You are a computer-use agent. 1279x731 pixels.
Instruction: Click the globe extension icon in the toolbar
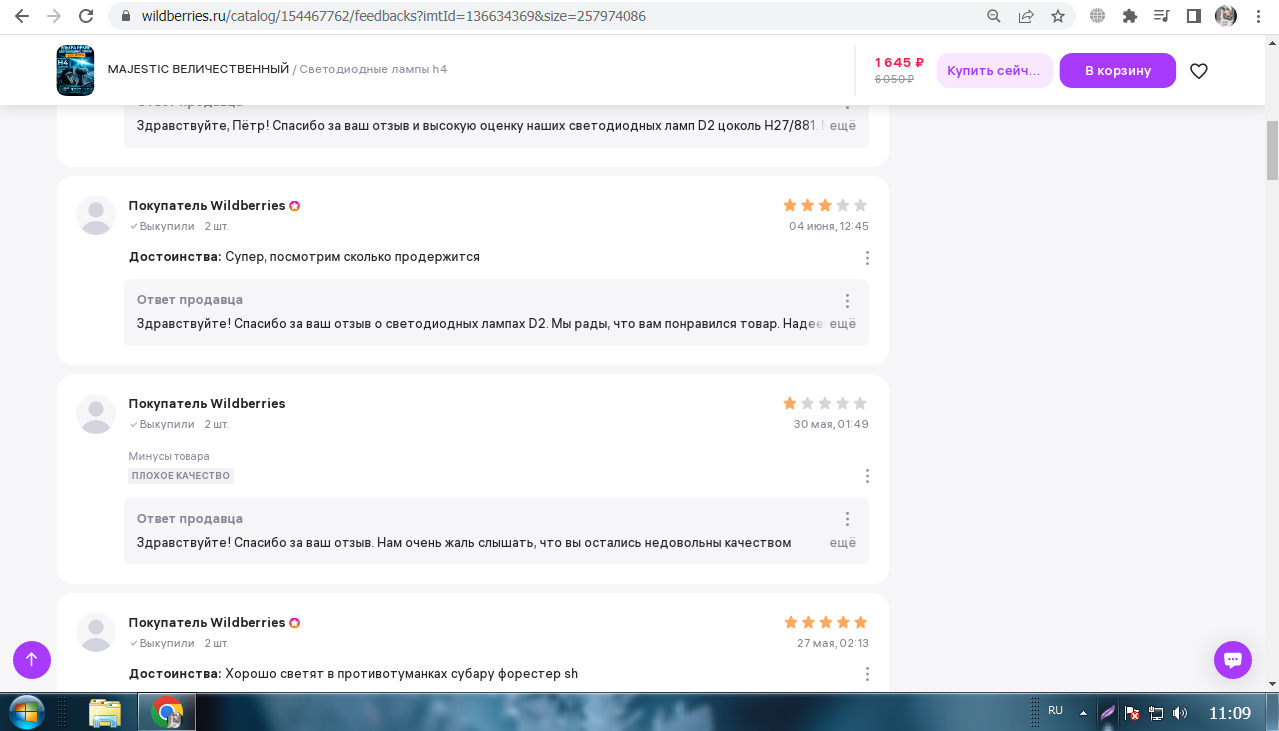coord(1098,16)
